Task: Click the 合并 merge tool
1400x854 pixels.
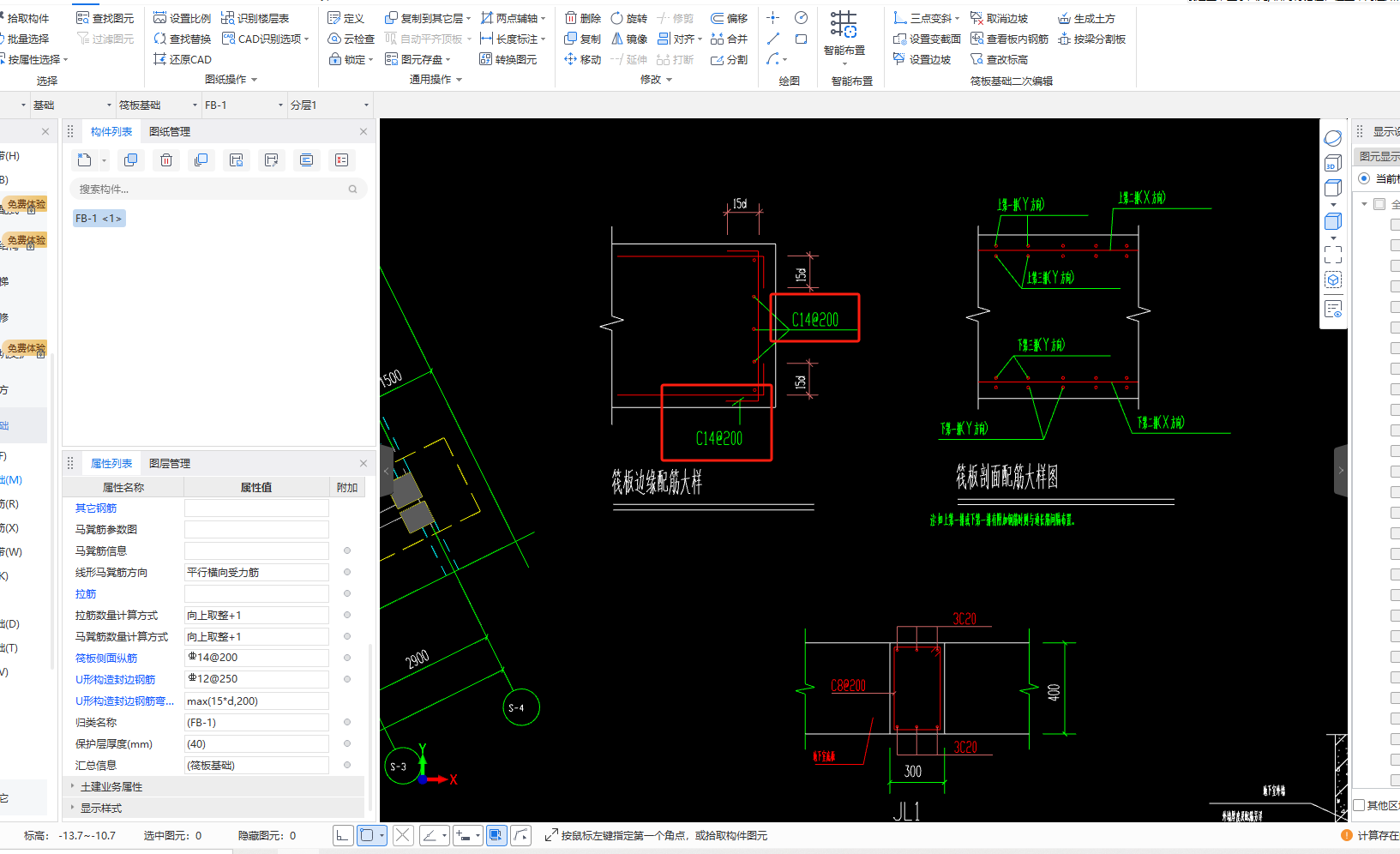Action: click(x=729, y=39)
